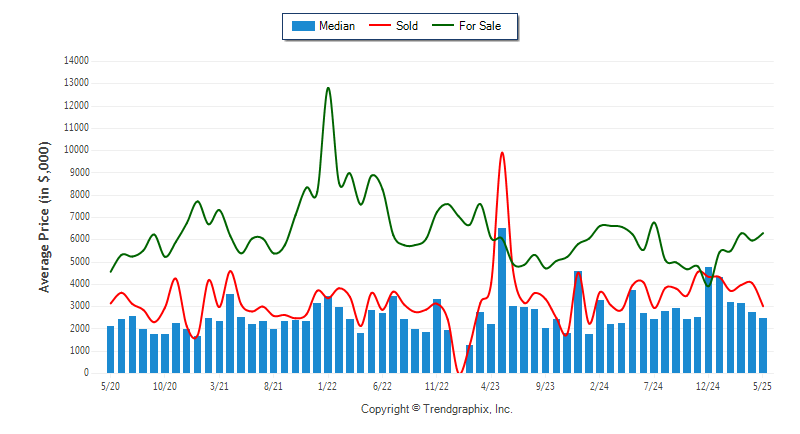Click the blue Median legend swatch
The width and height of the screenshot is (800, 434).
(303, 26)
